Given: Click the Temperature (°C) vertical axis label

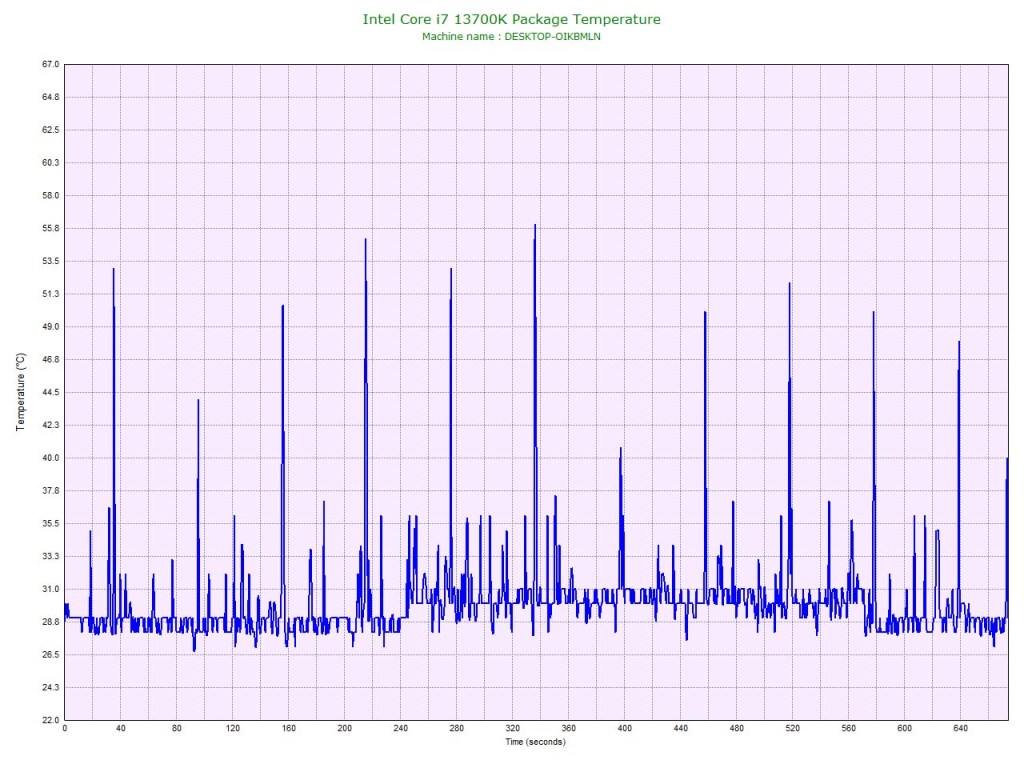Looking at the screenshot, I should 21,392.
